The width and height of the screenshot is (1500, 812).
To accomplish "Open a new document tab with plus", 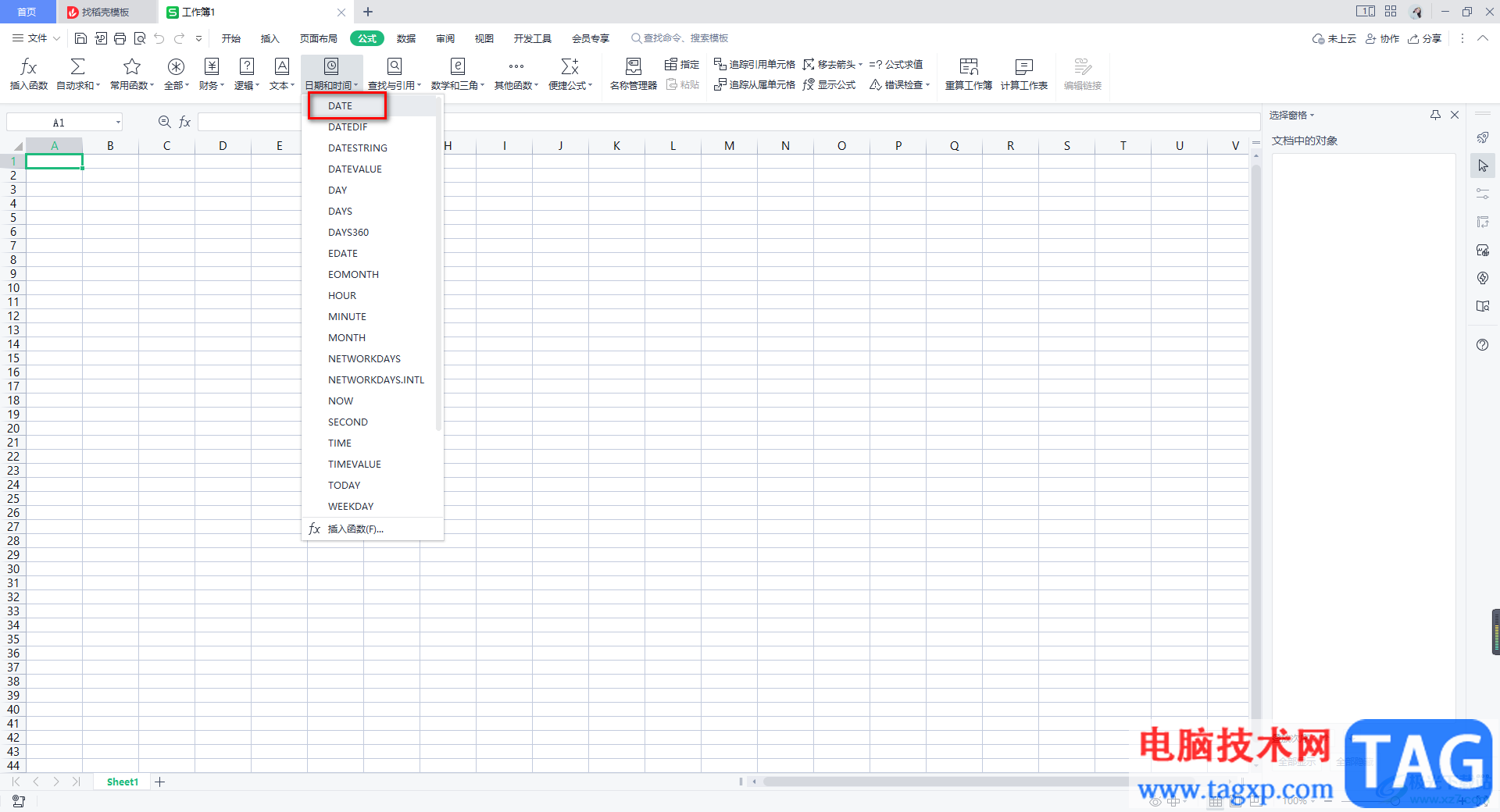I will point(368,12).
